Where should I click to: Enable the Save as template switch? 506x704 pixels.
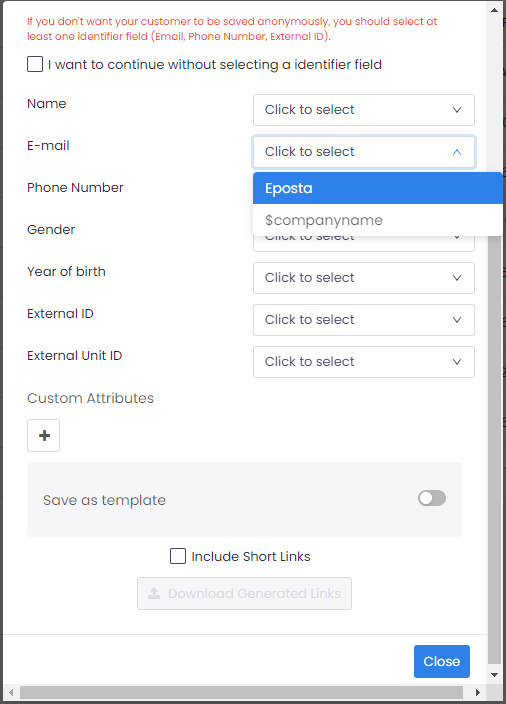point(432,498)
